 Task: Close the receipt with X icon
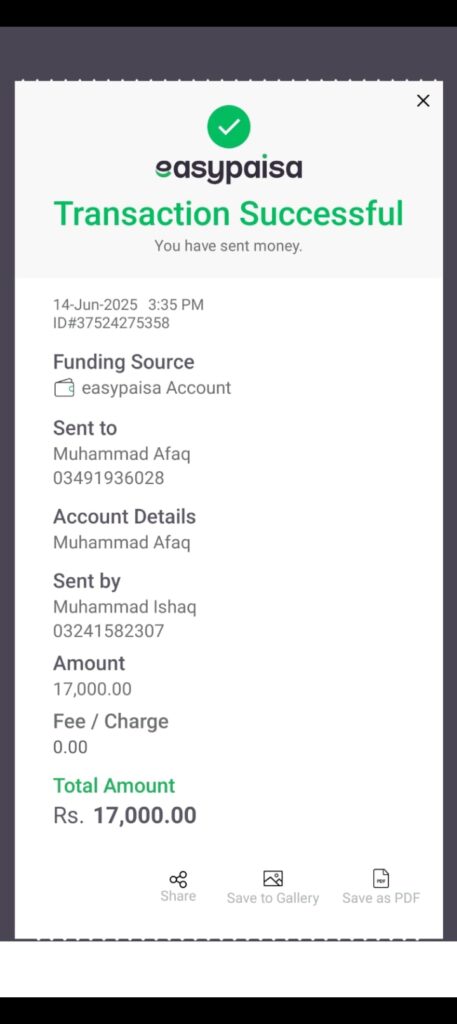coord(423,101)
